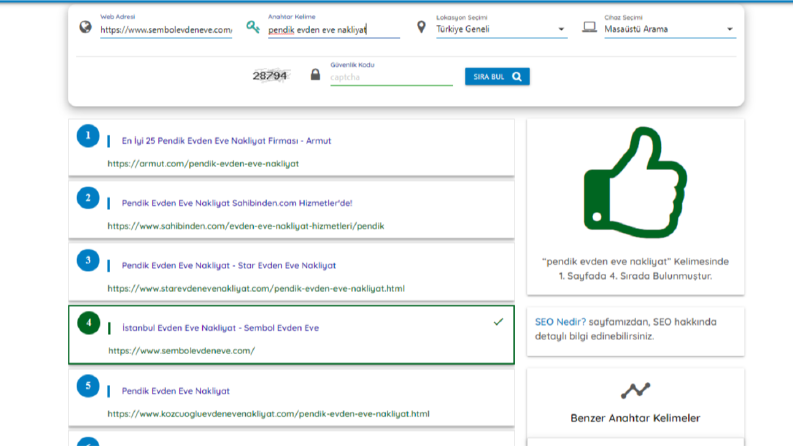This screenshot has height=446, width=793.
Task: Open the Star Evden Eve Nakliyat result
Action: (x=229, y=265)
